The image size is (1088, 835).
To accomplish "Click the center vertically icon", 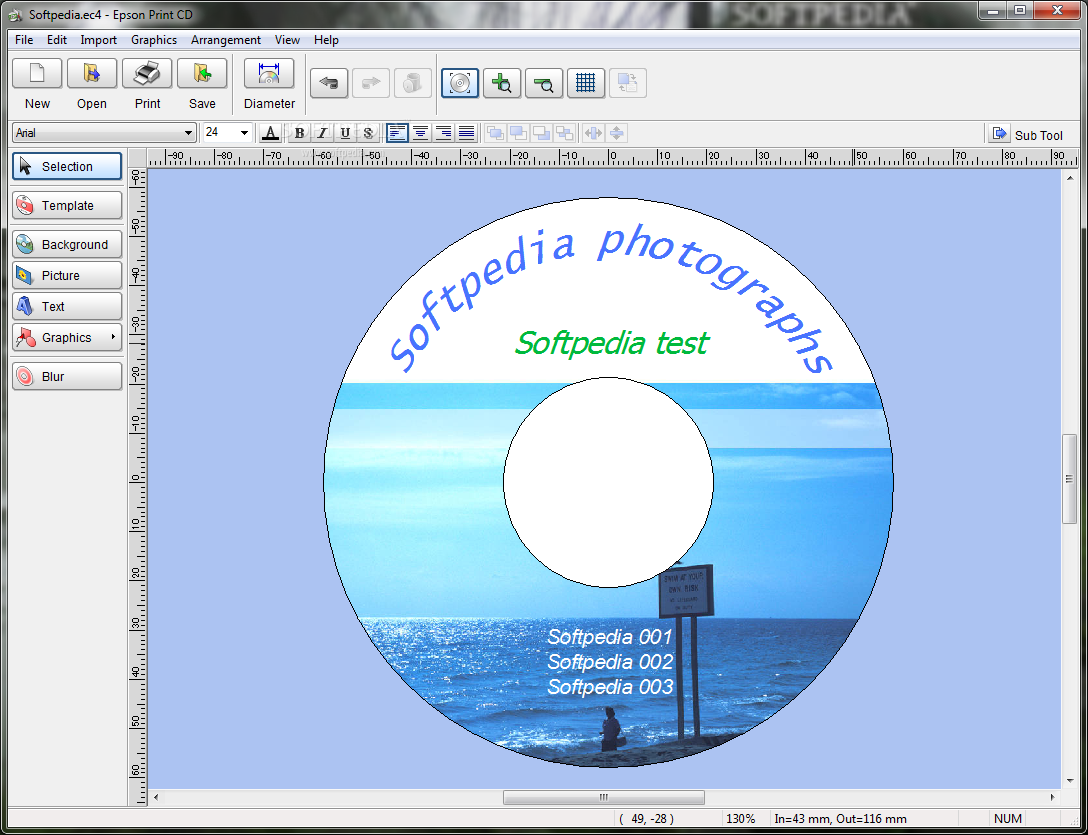I will click(x=617, y=133).
